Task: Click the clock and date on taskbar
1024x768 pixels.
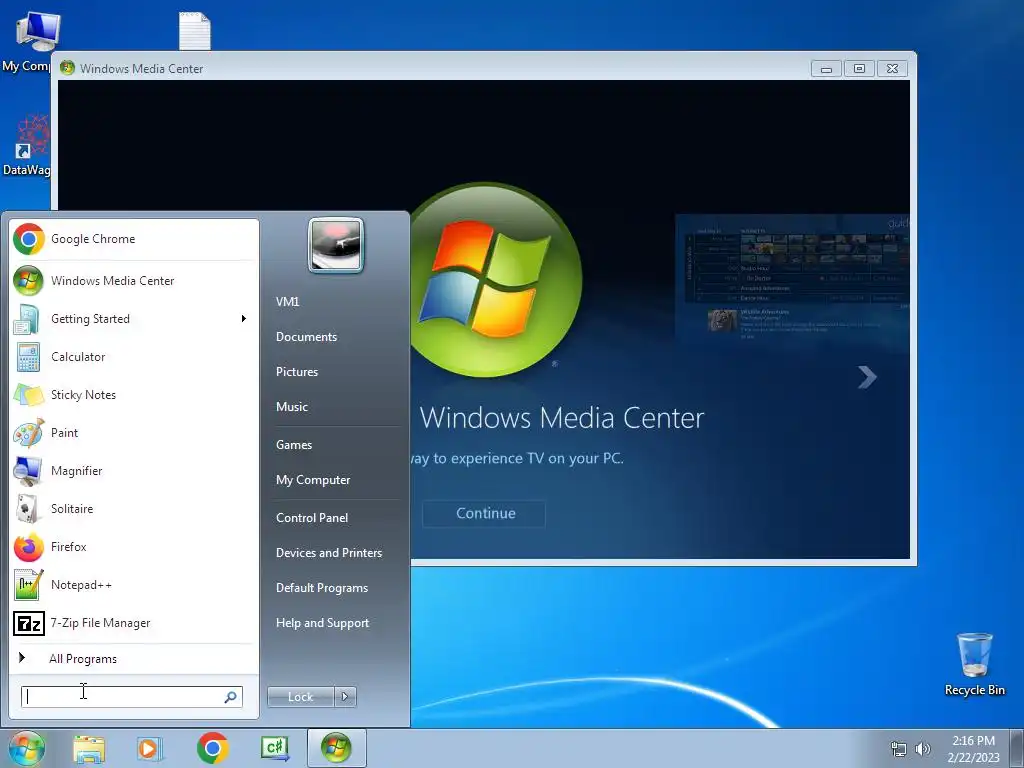Action: click(x=973, y=749)
